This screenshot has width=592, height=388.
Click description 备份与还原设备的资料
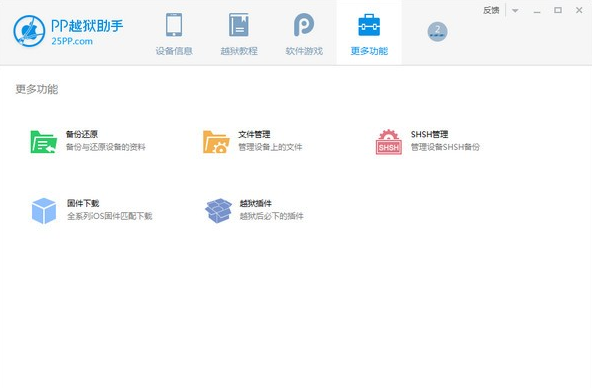[106, 147]
